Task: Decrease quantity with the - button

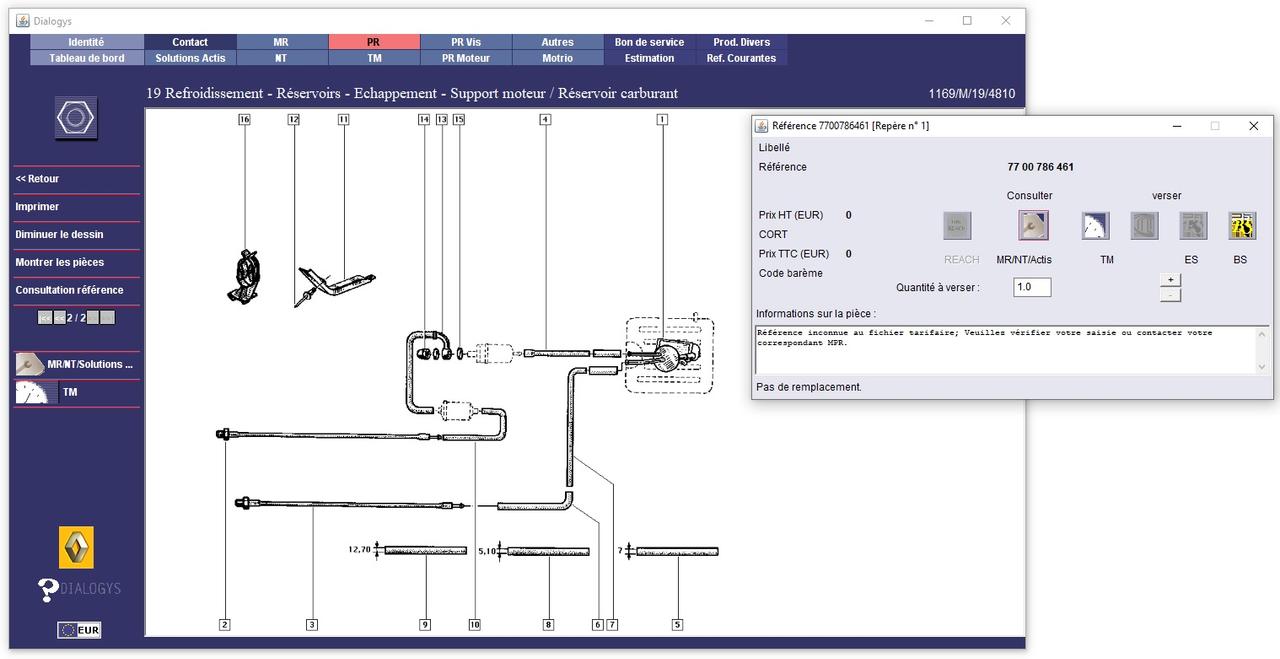Action: click(x=1170, y=295)
